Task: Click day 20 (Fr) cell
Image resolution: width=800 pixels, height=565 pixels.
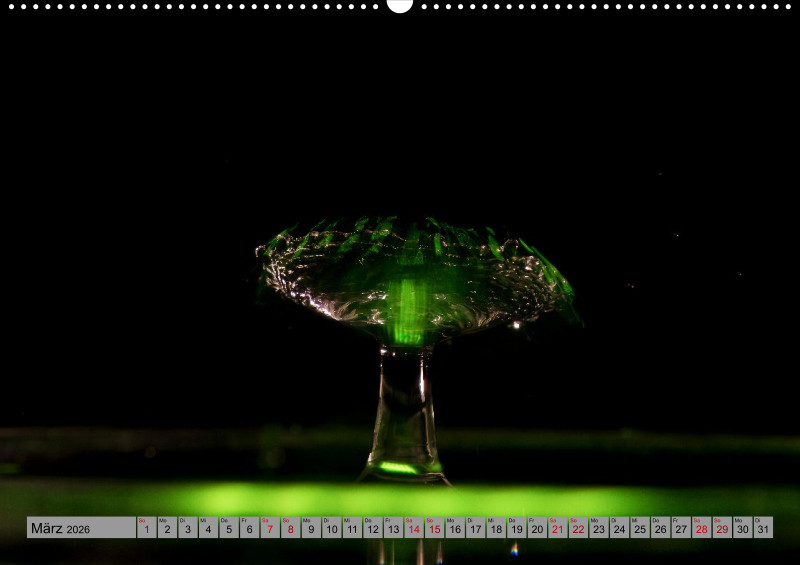Action: tap(537, 528)
